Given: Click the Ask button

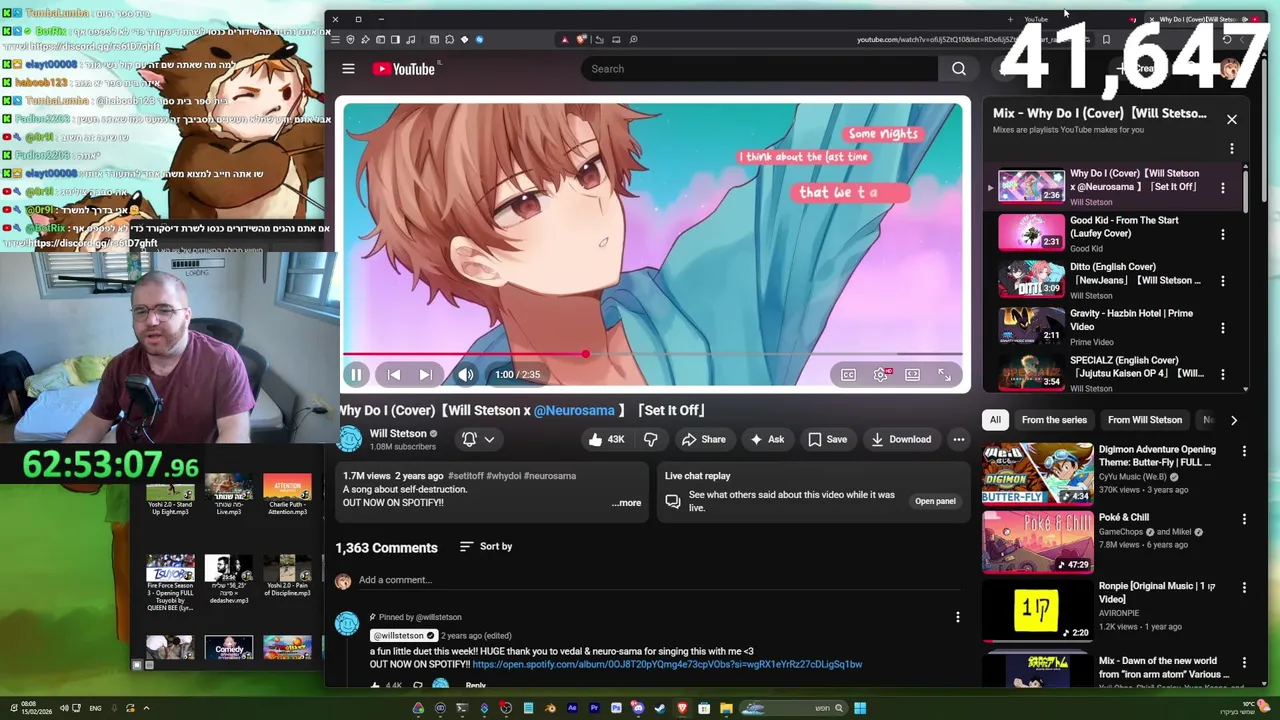Looking at the screenshot, I should coord(767,439).
